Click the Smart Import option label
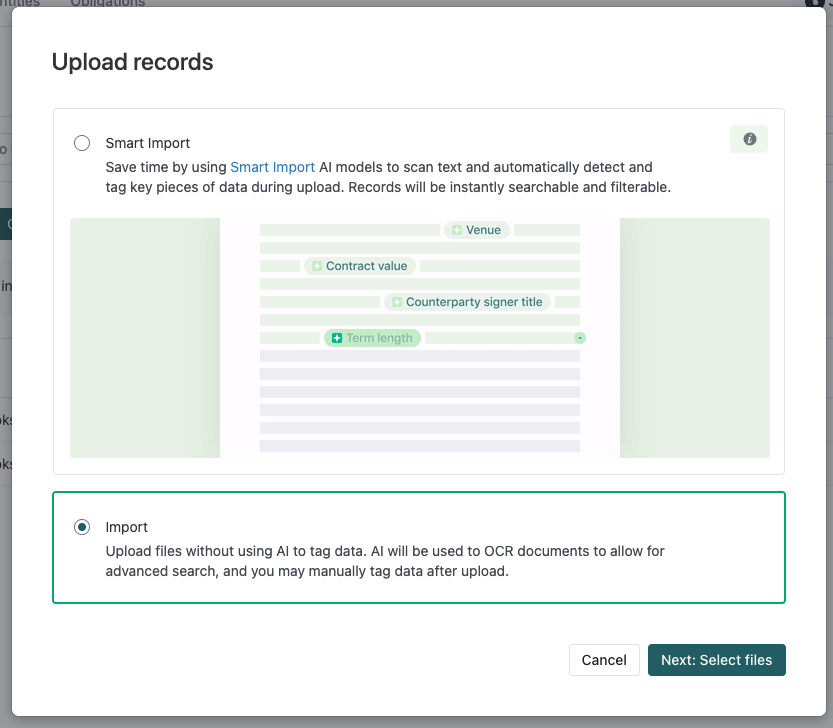Image resolution: width=833 pixels, height=728 pixels. [x=148, y=143]
